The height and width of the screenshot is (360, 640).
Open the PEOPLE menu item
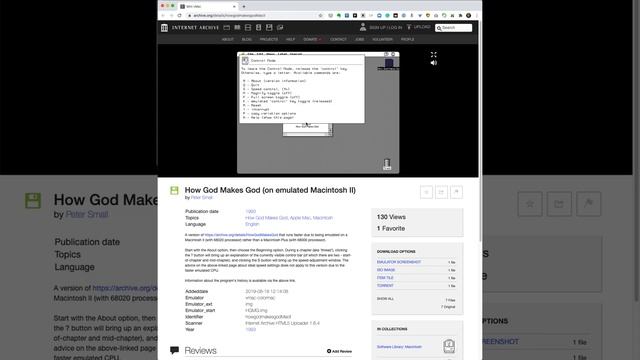coord(407,40)
